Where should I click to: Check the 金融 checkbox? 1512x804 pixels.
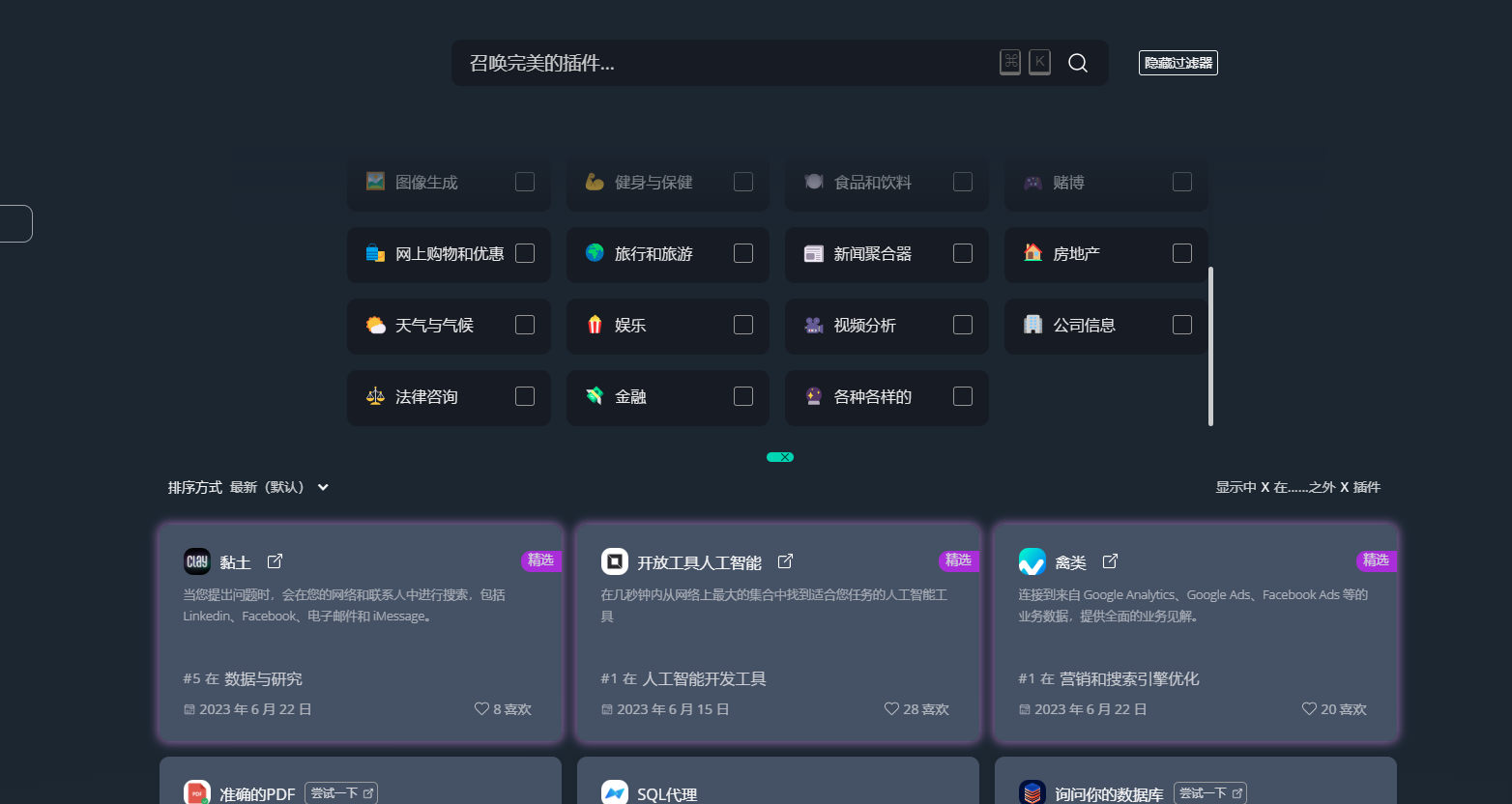click(x=743, y=396)
